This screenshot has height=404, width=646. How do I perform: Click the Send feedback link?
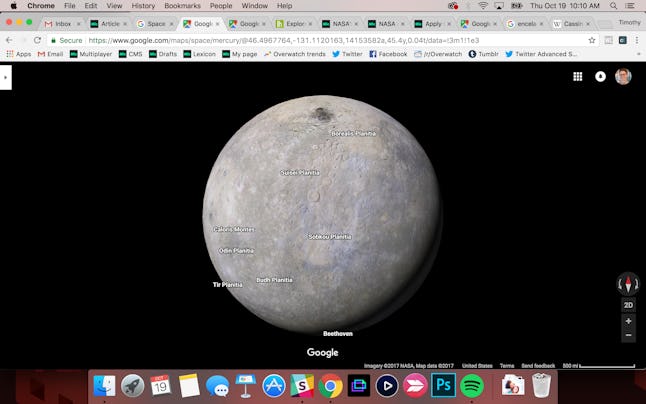[x=538, y=366]
